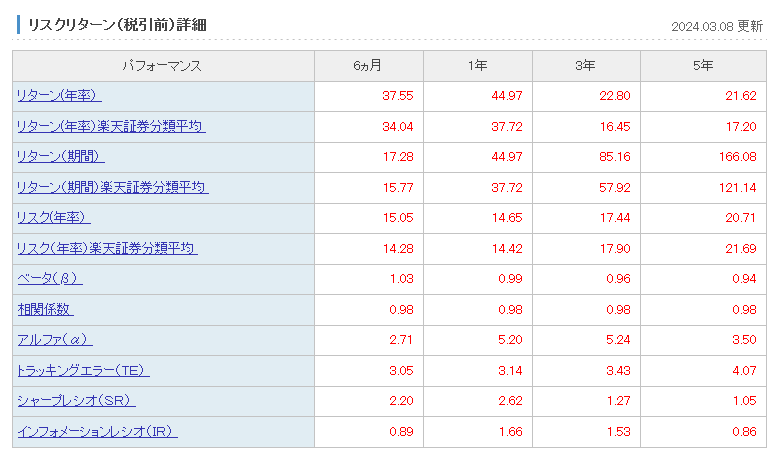
Task: Click リスク(年率)楽天証券分類平均 link
Action: coord(107,248)
